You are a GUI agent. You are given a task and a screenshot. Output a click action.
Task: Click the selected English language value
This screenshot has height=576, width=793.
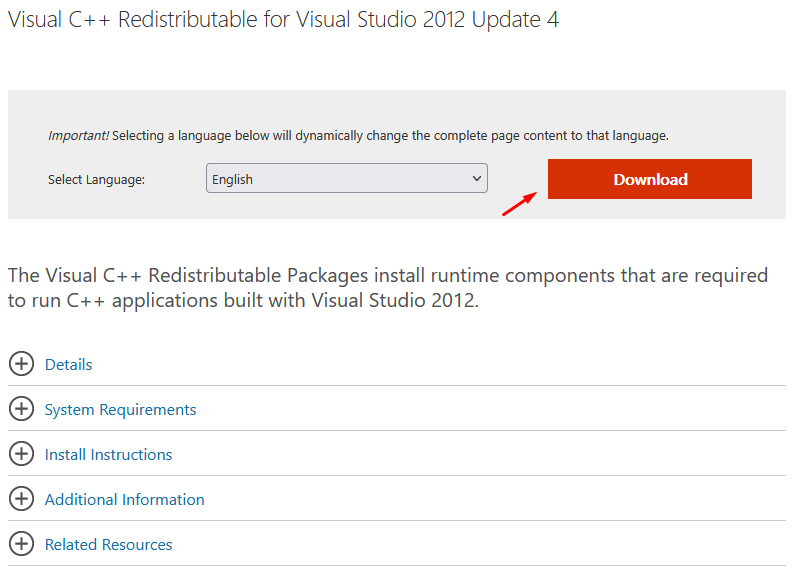233,180
